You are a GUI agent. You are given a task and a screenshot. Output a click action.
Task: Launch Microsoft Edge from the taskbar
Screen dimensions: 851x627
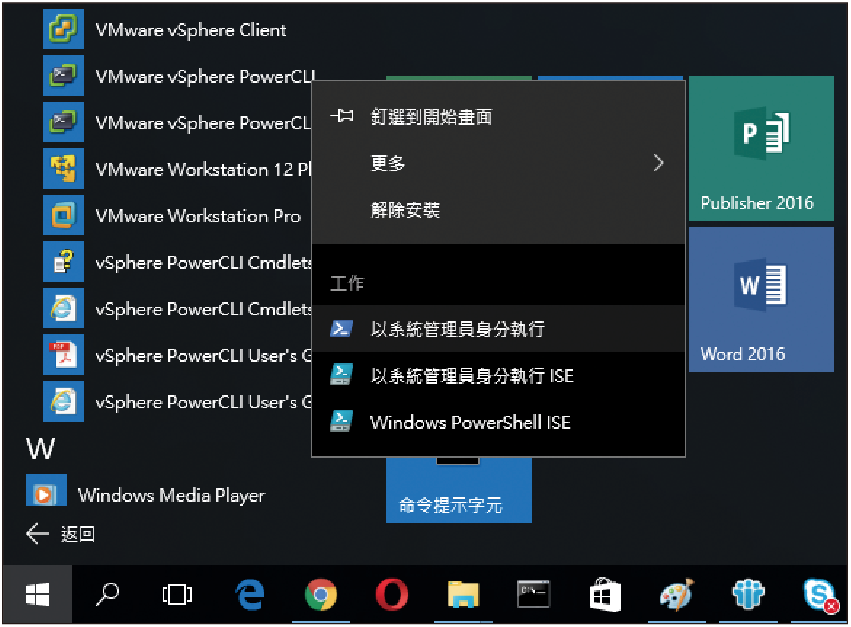click(250, 594)
